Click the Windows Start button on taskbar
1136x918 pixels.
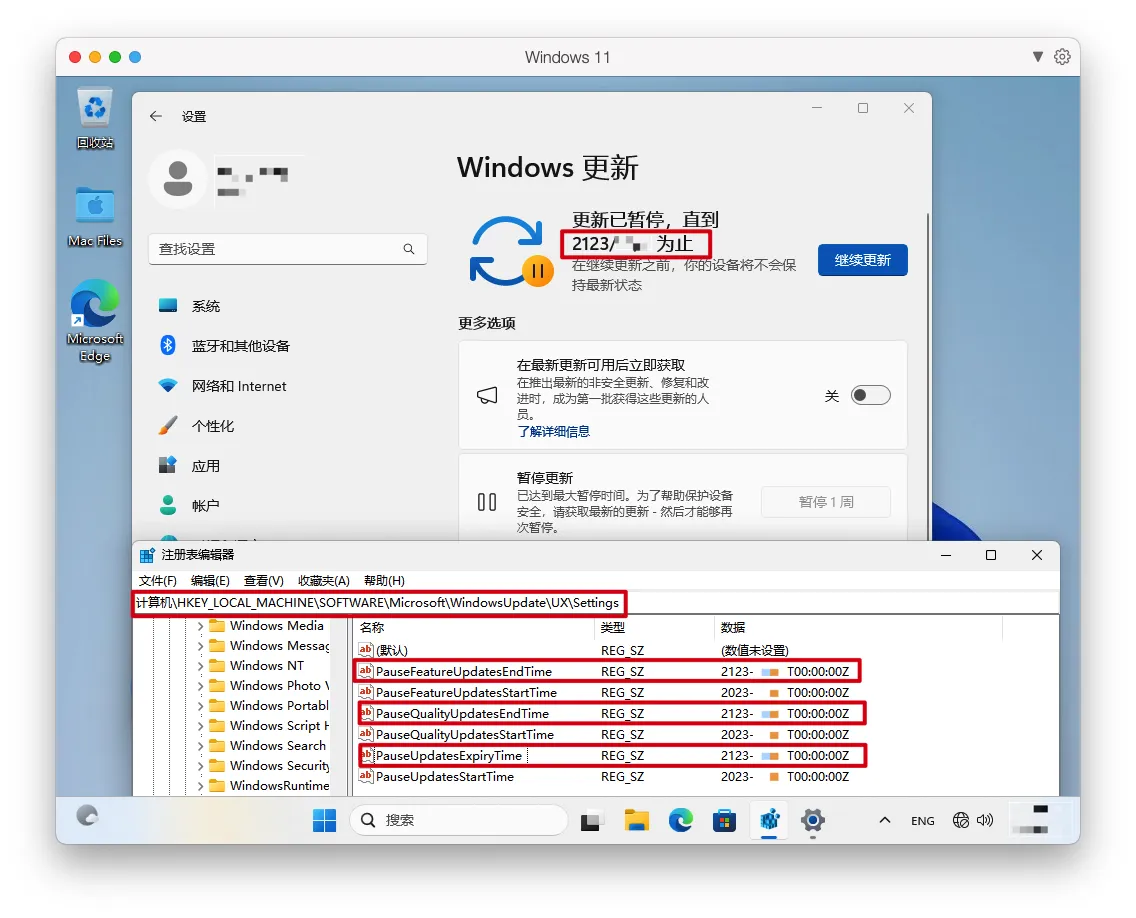coord(324,820)
